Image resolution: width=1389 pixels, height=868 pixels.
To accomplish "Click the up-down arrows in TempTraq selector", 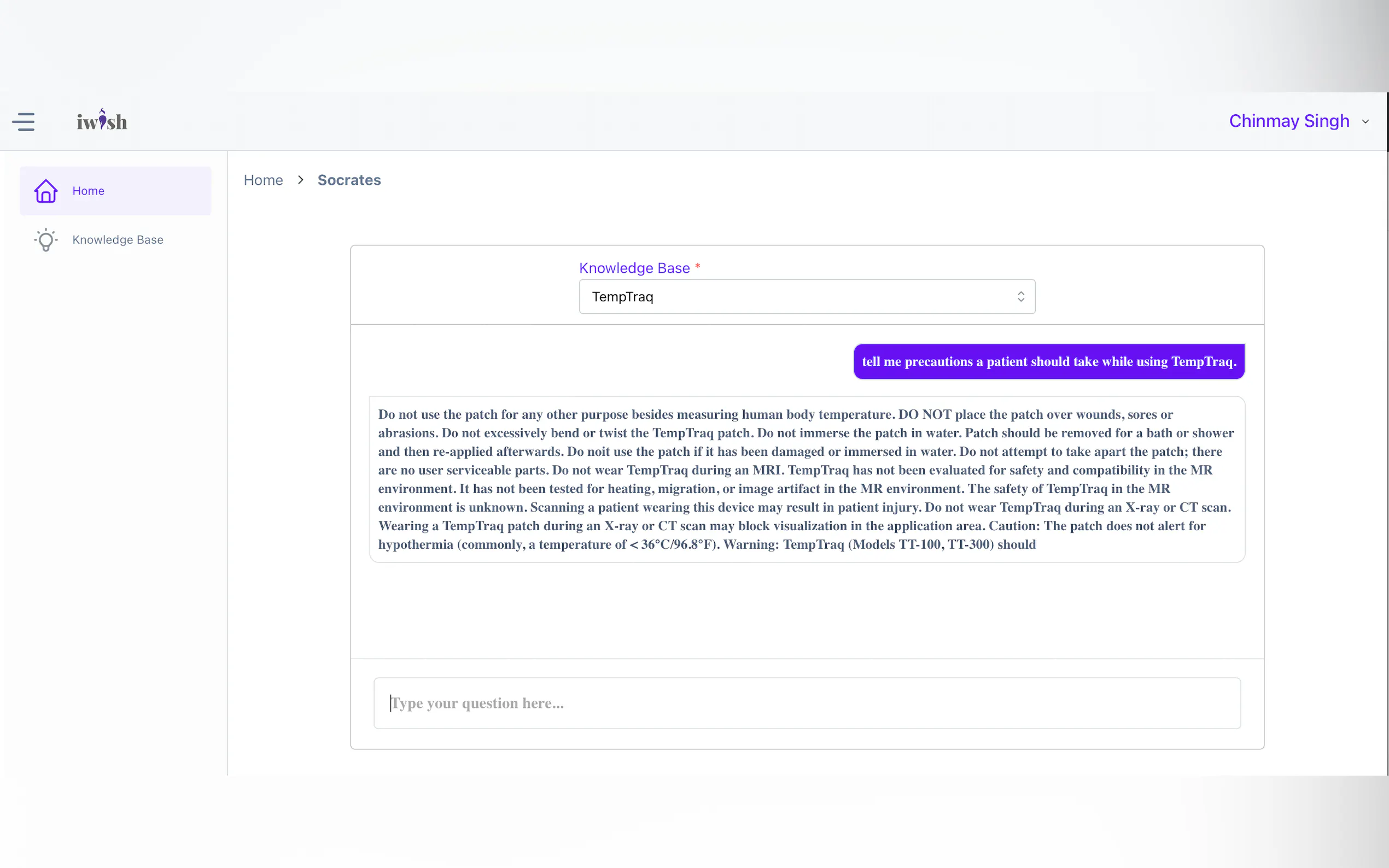I will click(1020, 297).
